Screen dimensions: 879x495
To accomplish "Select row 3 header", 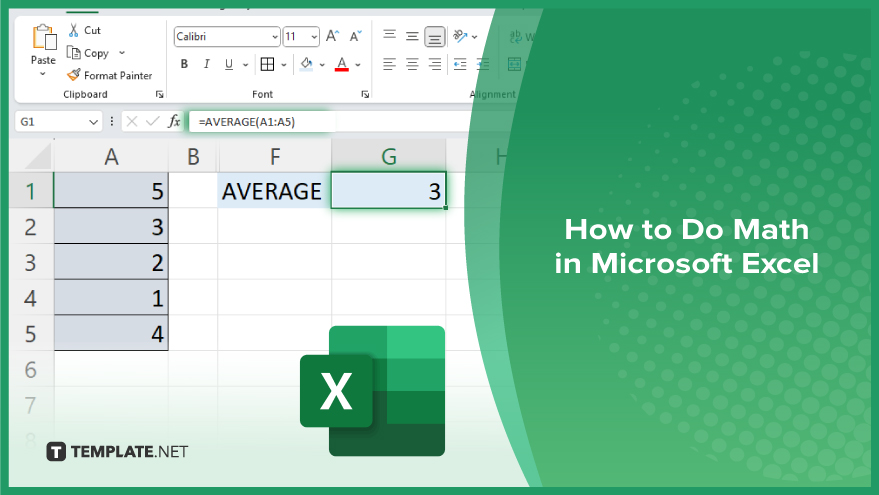I will [31, 262].
